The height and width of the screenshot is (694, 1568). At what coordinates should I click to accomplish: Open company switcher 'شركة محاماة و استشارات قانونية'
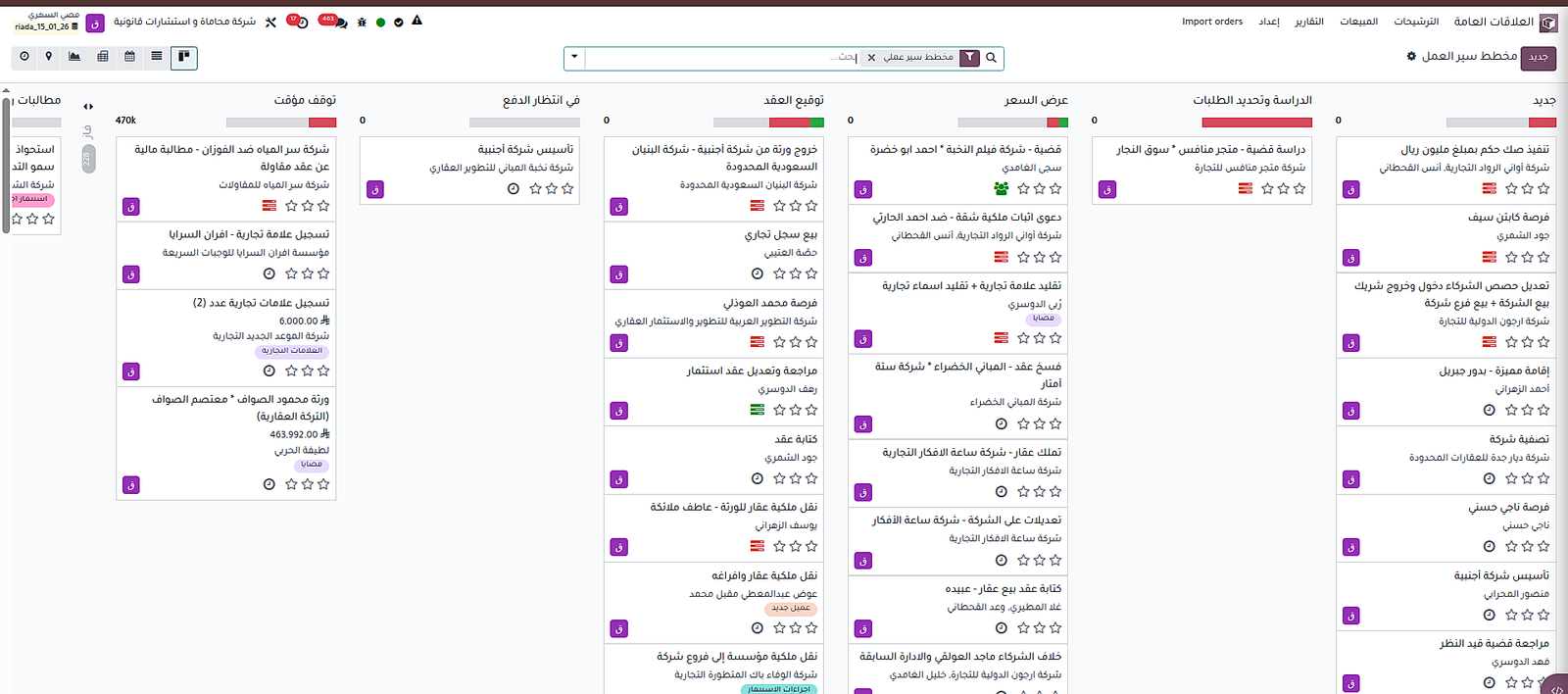click(x=184, y=22)
